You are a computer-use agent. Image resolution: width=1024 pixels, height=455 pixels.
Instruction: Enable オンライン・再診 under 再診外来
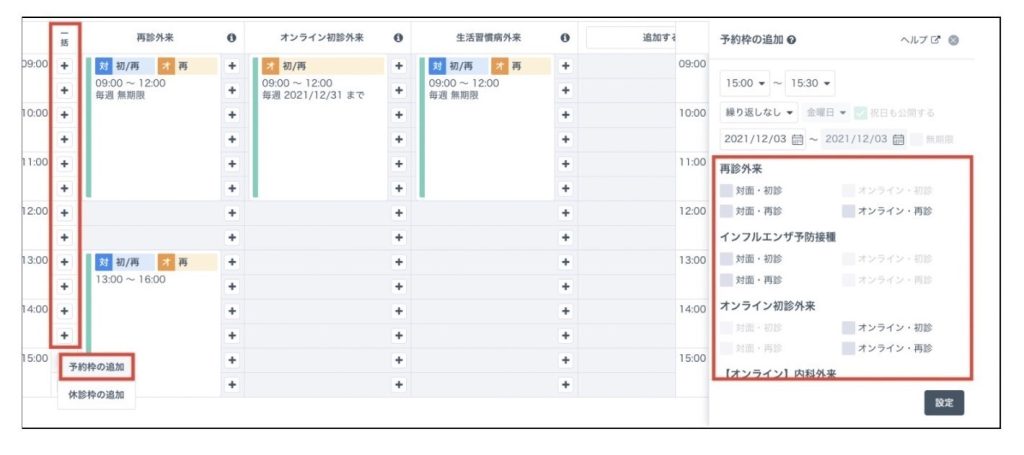coord(848,211)
